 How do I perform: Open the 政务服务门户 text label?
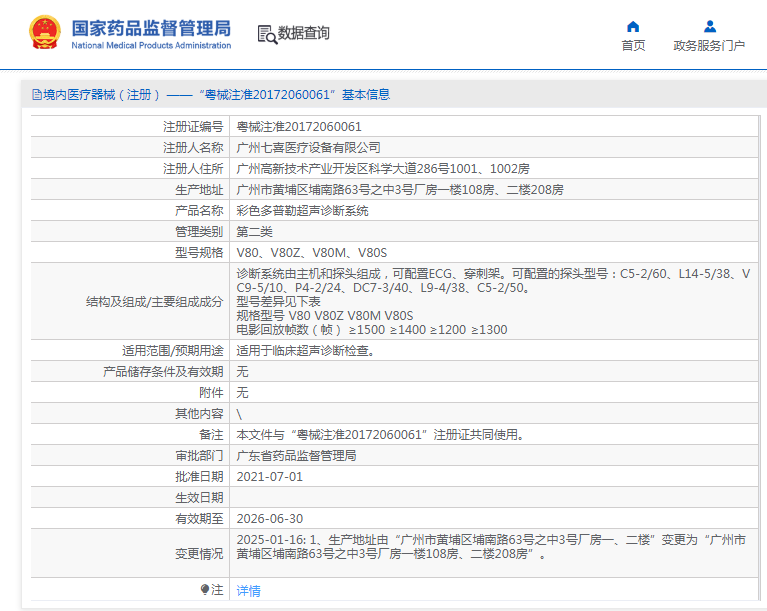click(x=709, y=46)
